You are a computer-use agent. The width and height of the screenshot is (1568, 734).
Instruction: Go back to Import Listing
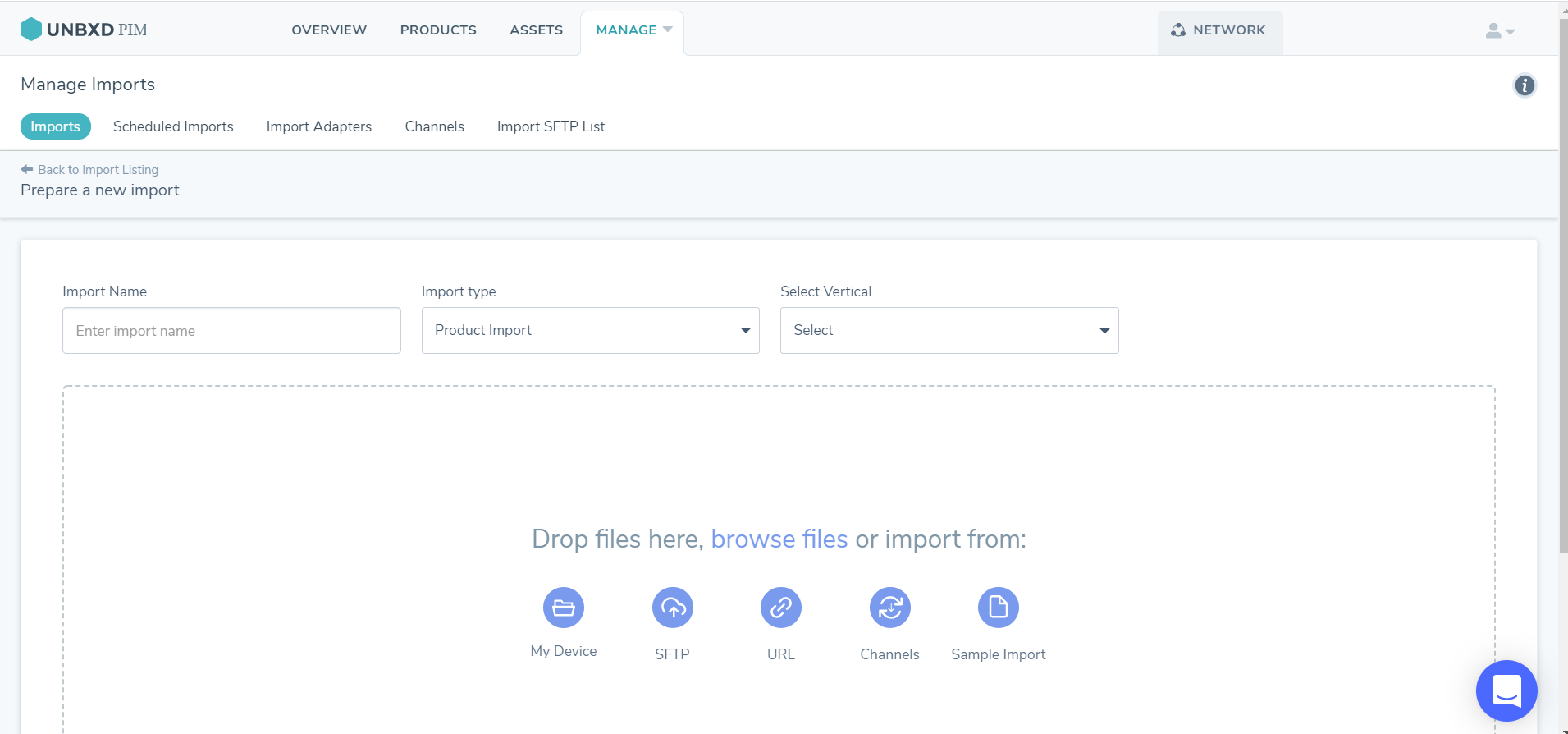pyautogui.click(x=90, y=170)
